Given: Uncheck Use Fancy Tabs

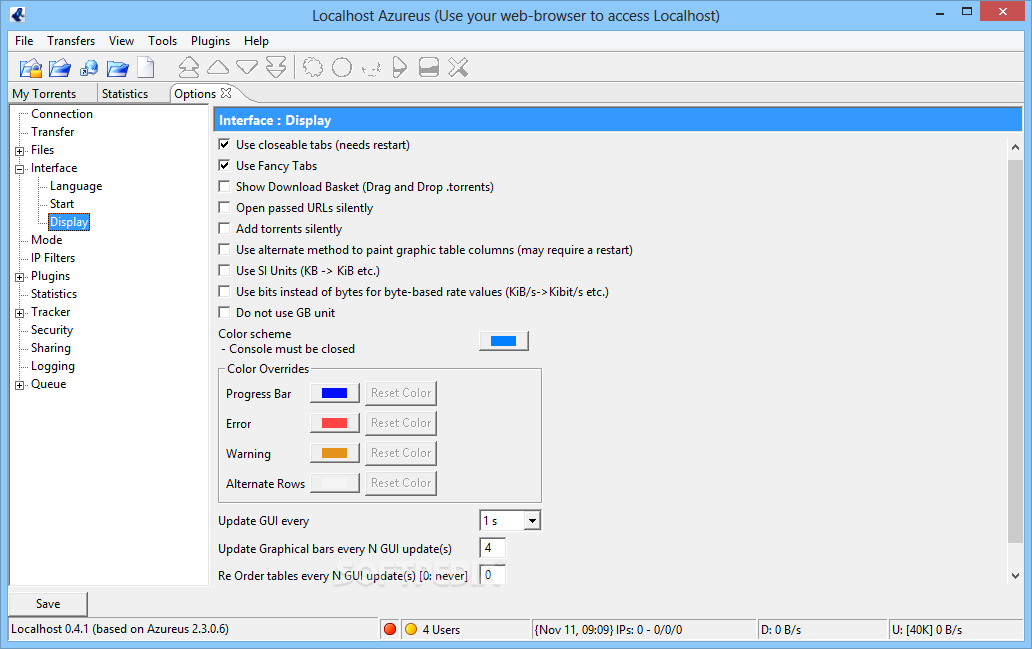Looking at the screenshot, I should coord(224,165).
